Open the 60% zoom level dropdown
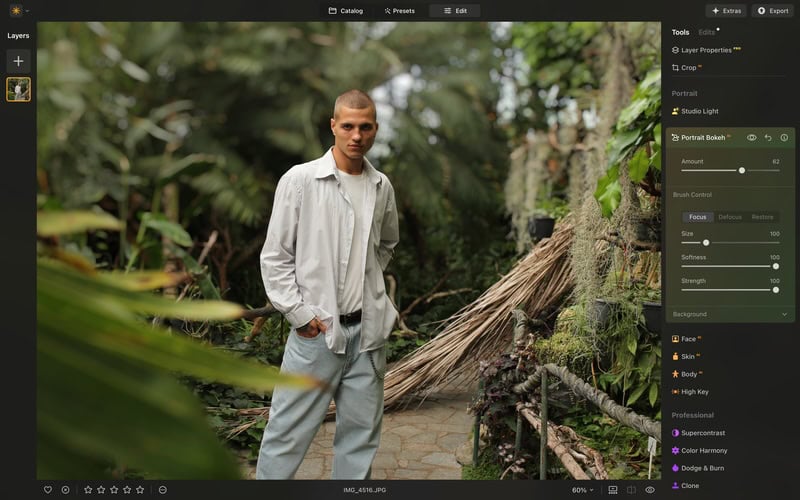Screen dimensions: 800x500 583,490
